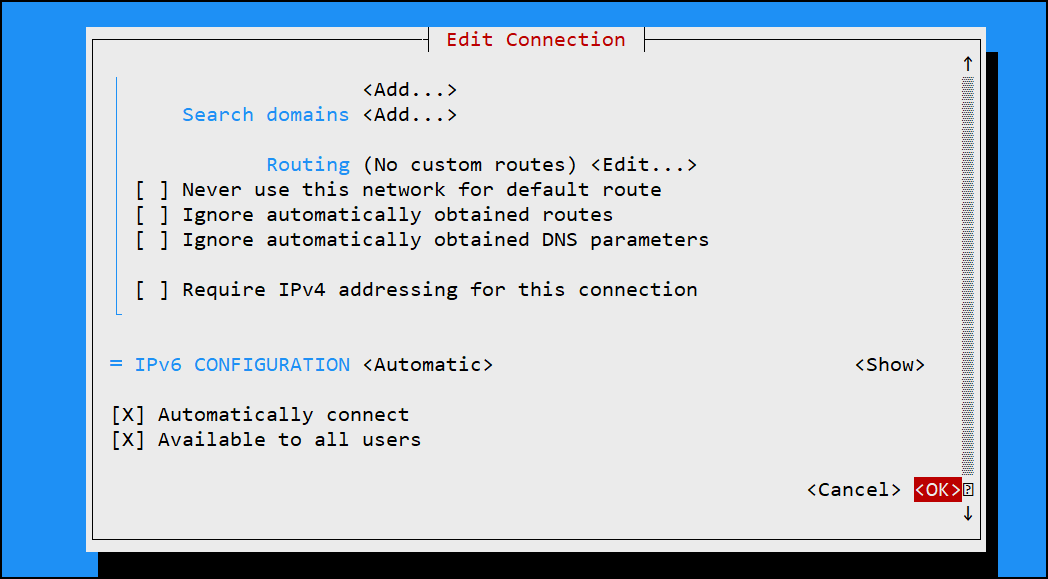
Task: Open Routing Edit... dialog
Action: point(644,165)
